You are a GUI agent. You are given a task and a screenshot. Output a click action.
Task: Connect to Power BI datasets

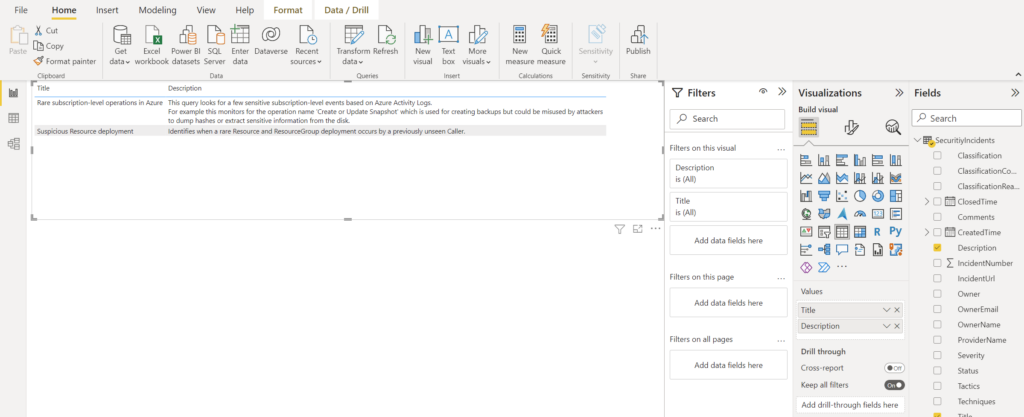click(x=186, y=44)
